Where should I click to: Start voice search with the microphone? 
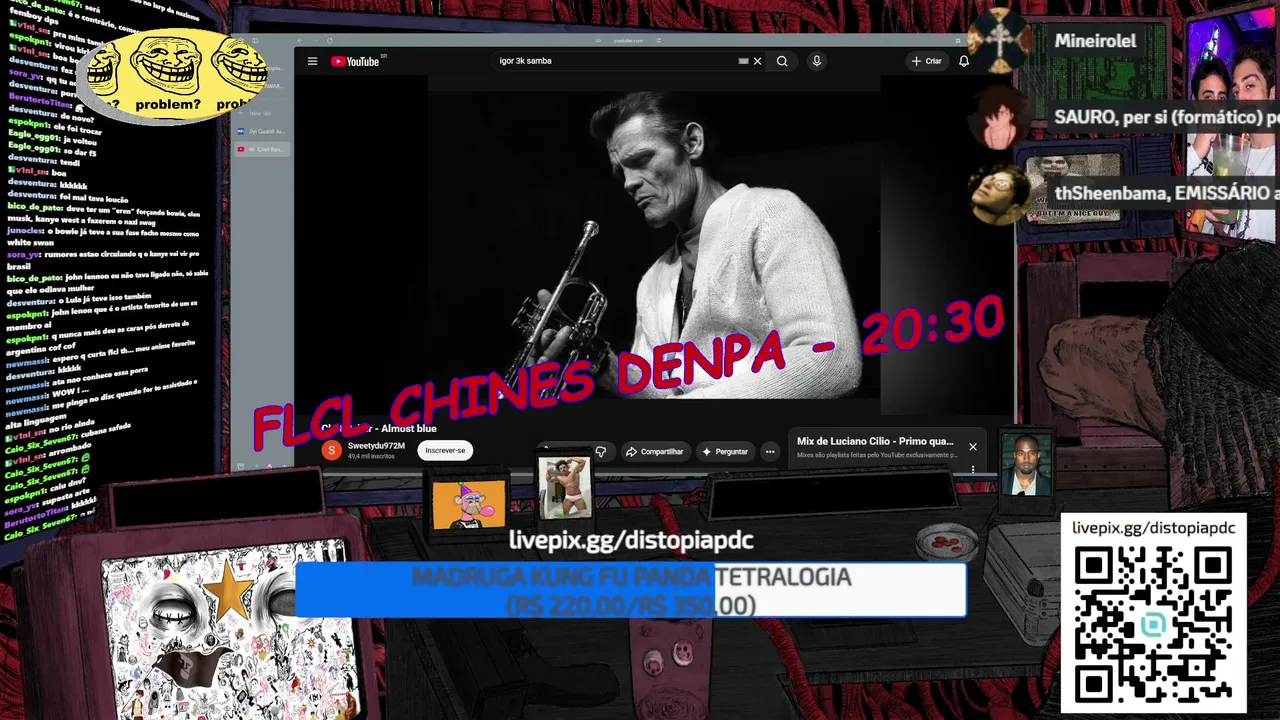(x=817, y=61)
